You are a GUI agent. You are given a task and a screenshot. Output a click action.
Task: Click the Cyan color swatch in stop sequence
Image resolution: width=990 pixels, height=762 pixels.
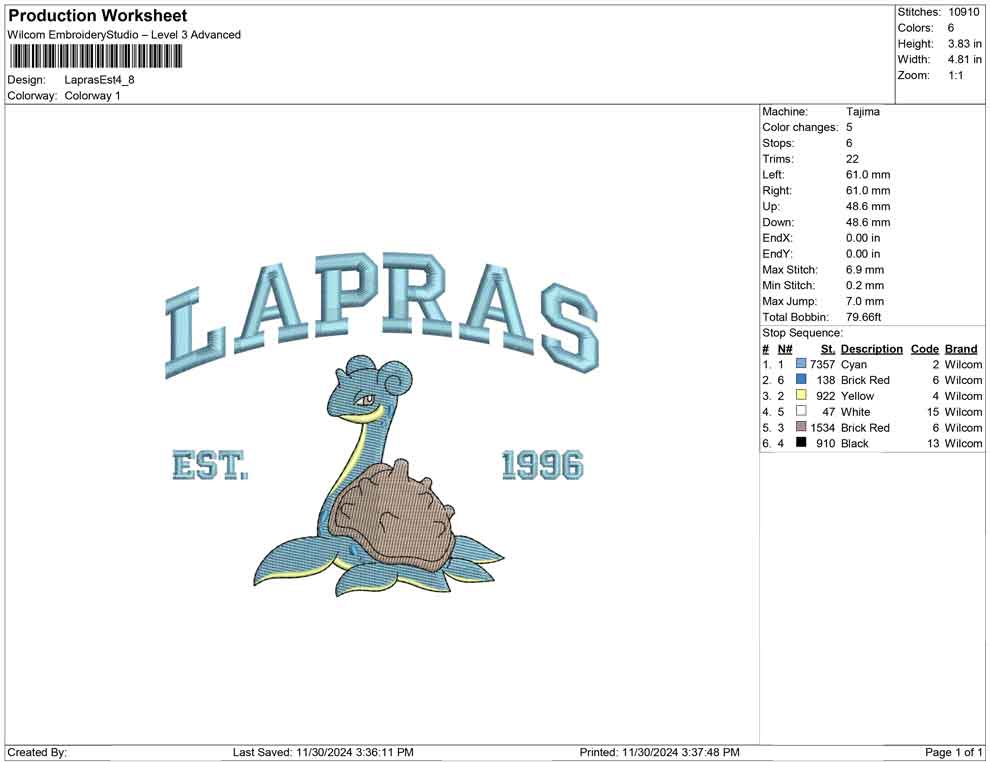pyautogui.click(x=801, y=364)
